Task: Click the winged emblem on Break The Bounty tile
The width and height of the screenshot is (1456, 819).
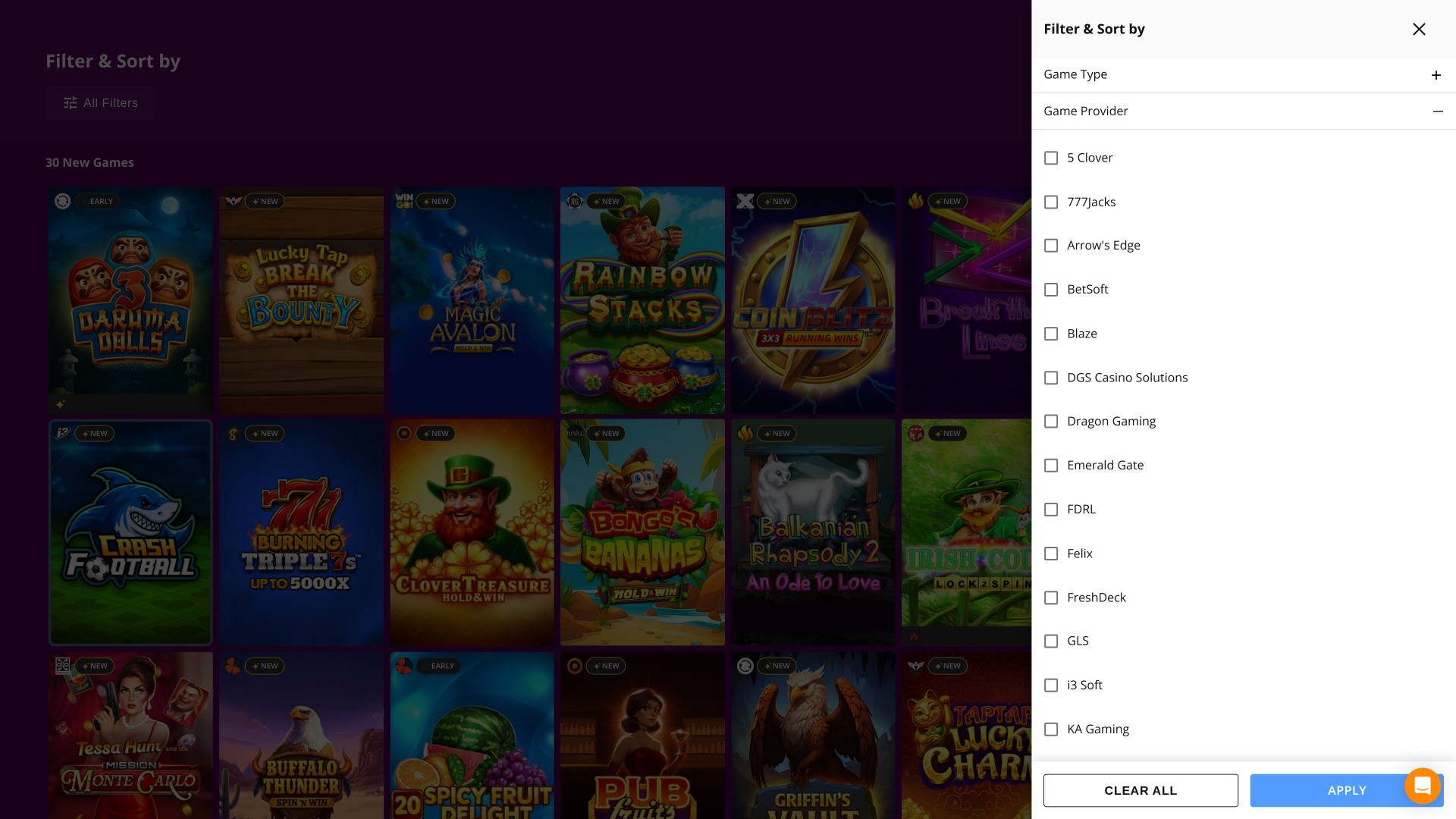Action: pyautogui.click(x=233, y=201)
